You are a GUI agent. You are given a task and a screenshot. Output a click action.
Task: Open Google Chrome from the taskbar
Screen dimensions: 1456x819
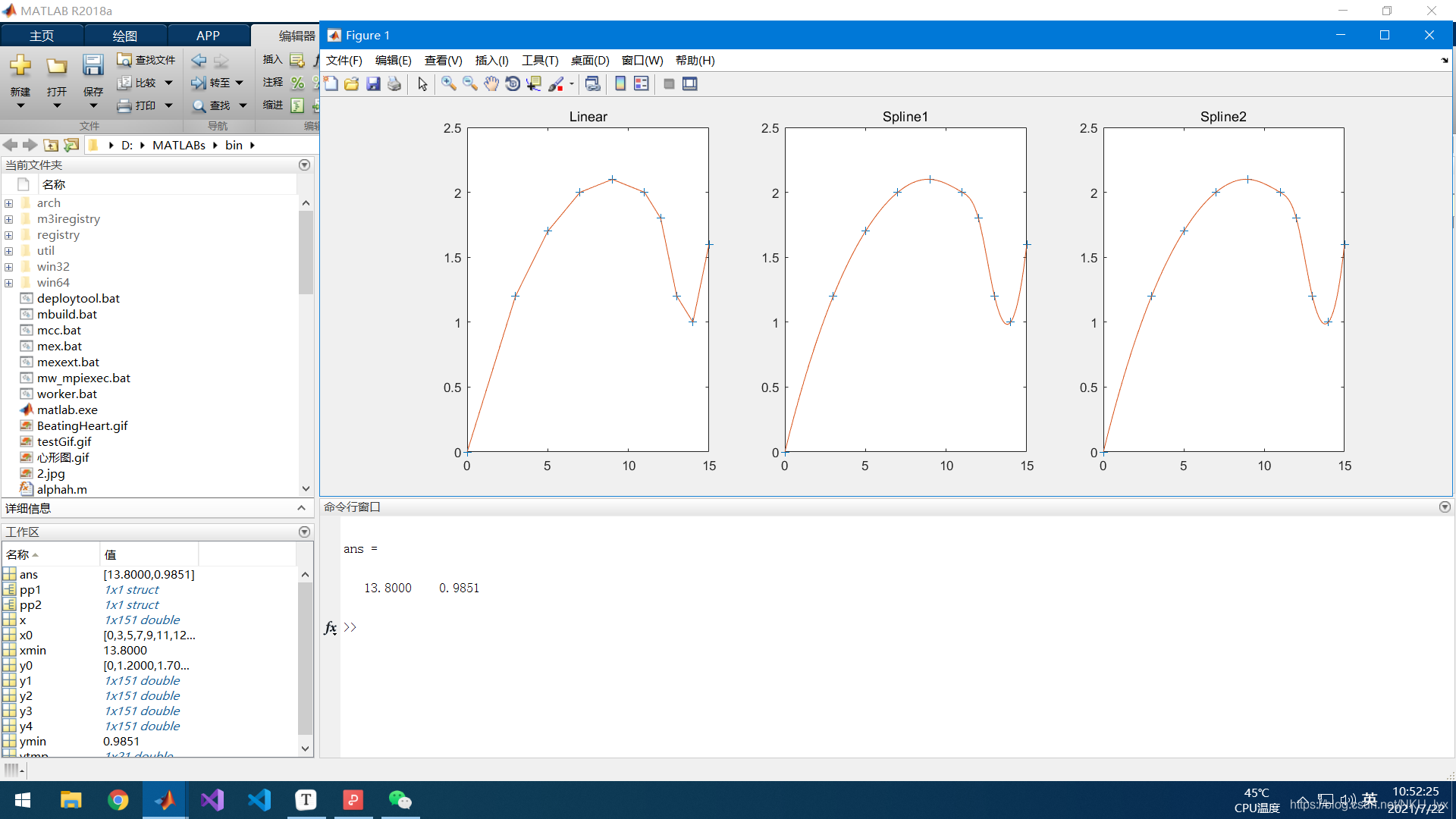pyautogui.click(x=118, y=800)
